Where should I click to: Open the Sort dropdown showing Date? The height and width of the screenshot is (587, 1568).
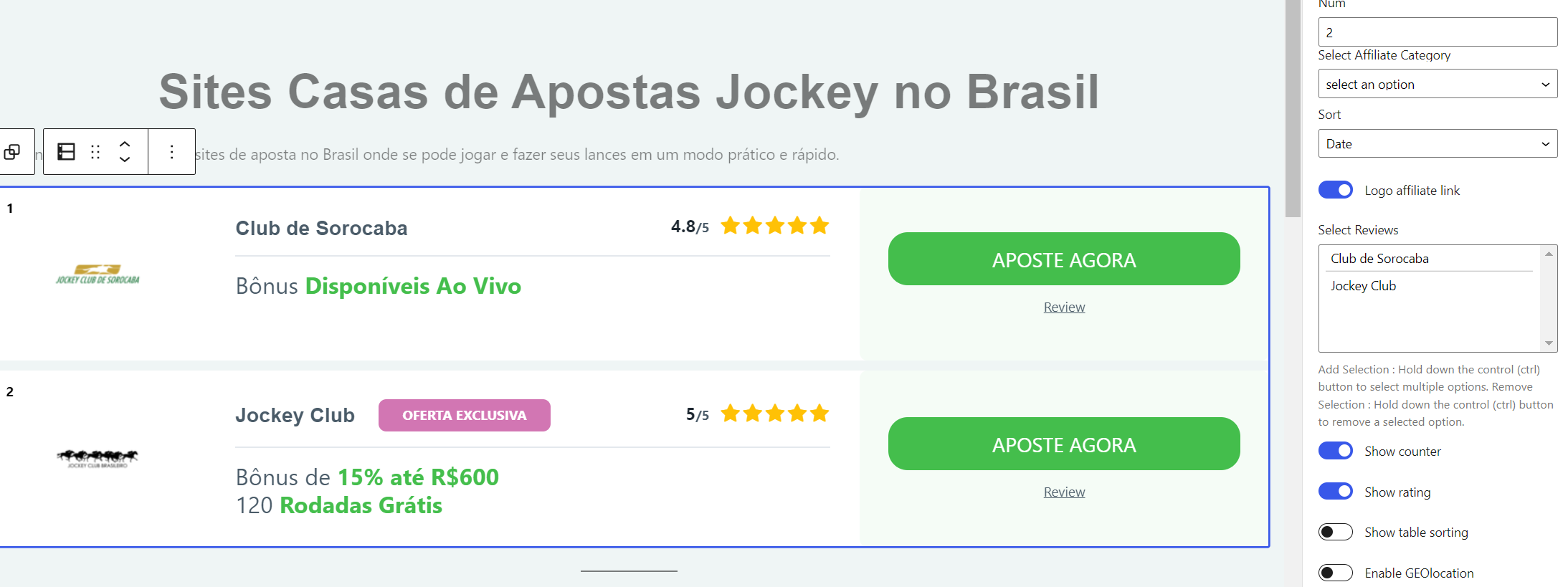[1437, 143]
